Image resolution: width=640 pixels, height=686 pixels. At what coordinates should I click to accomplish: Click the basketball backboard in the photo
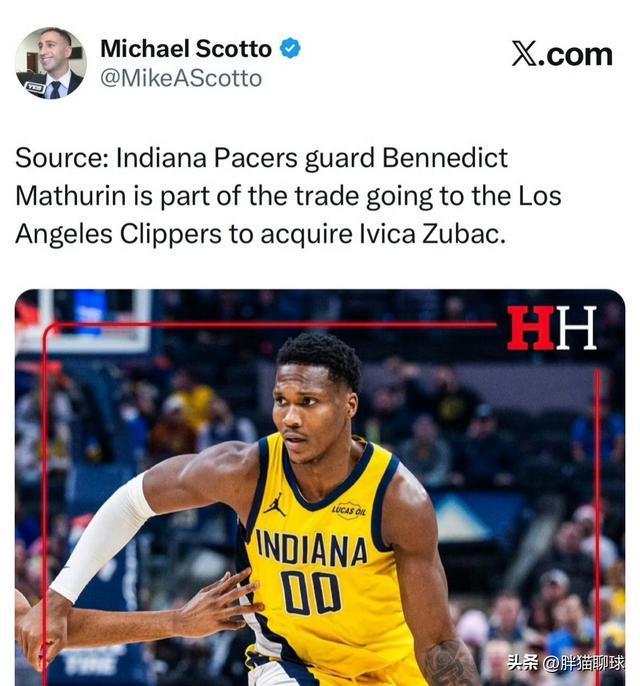pyautogui.click(x=84, y=319)
